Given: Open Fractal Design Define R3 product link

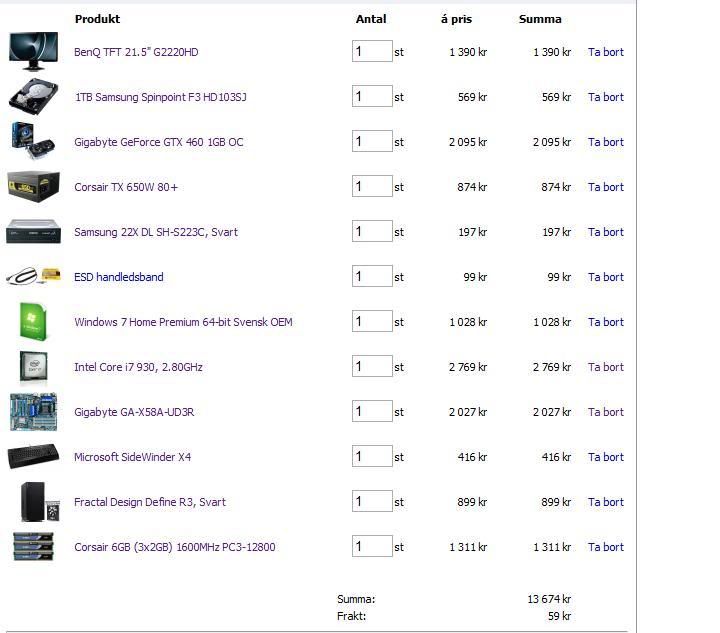Looking at the screenshot, I should pos(150,502).
